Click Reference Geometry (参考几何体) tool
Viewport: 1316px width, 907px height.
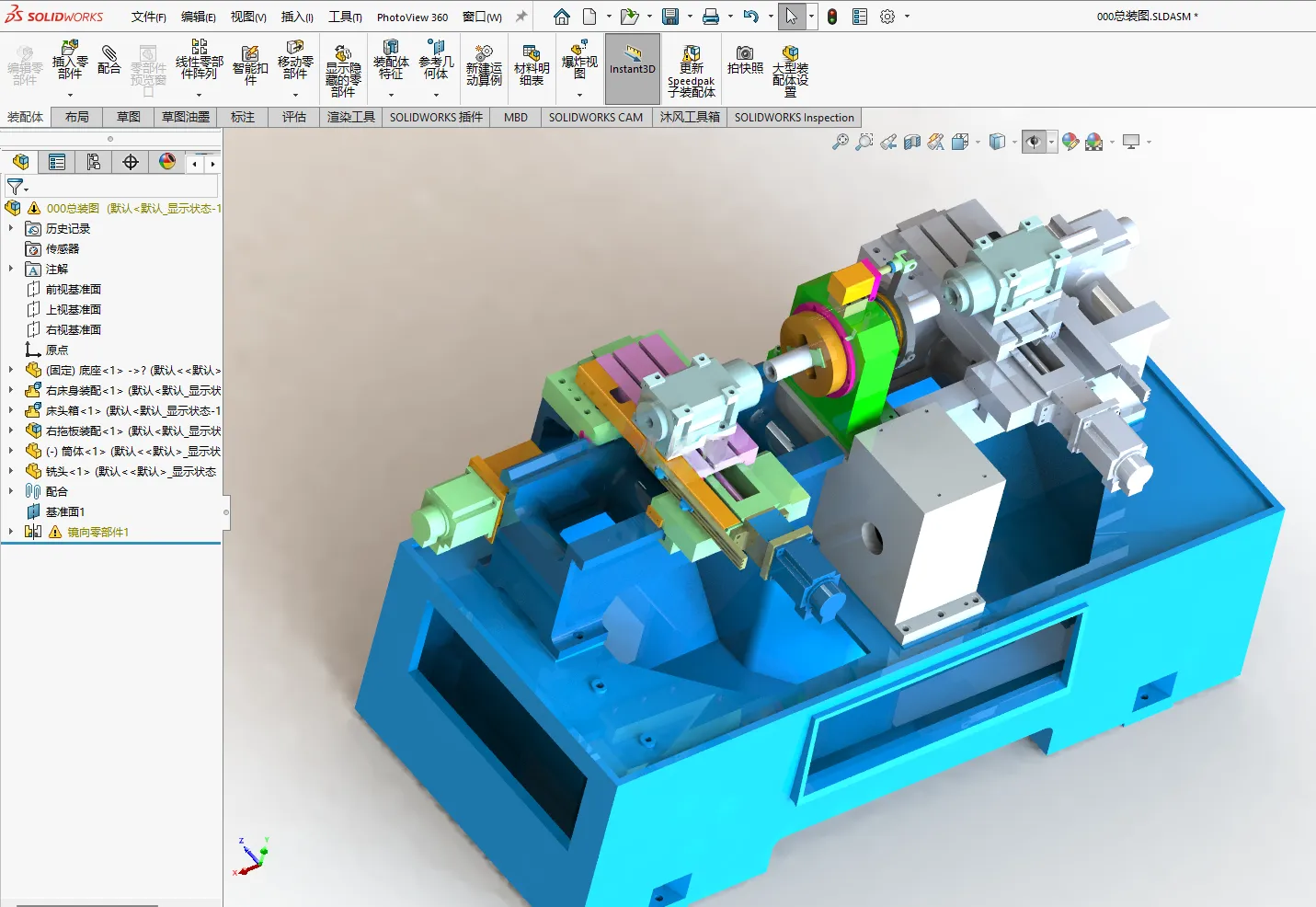[x=436, y=61]
